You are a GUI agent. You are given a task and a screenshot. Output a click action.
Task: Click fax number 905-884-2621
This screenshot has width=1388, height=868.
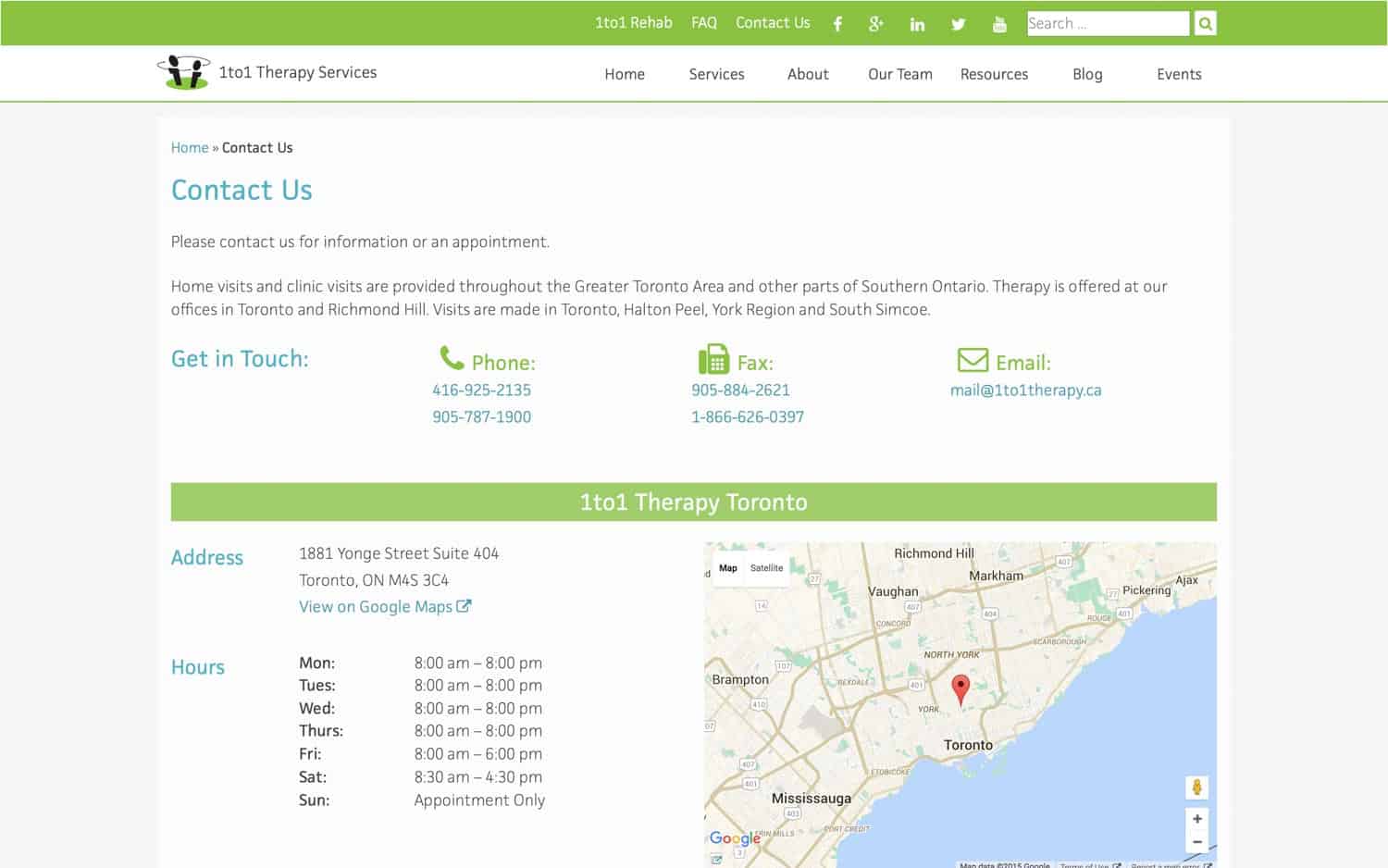740,390
